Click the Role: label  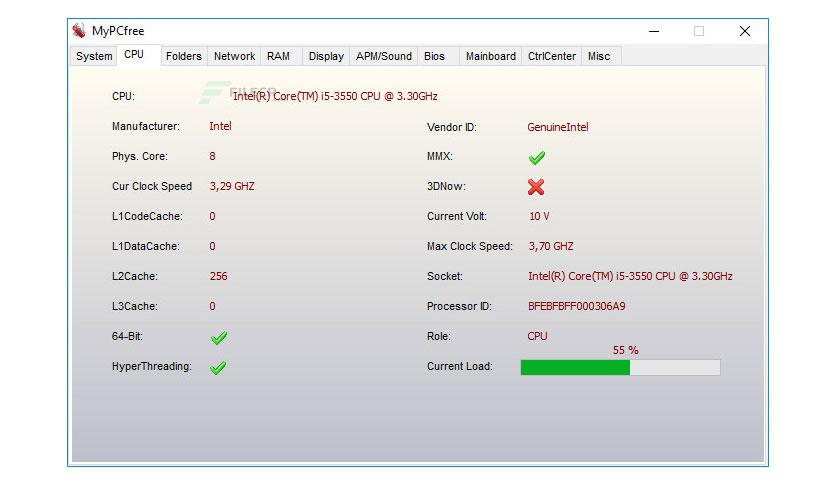point(438,336)
